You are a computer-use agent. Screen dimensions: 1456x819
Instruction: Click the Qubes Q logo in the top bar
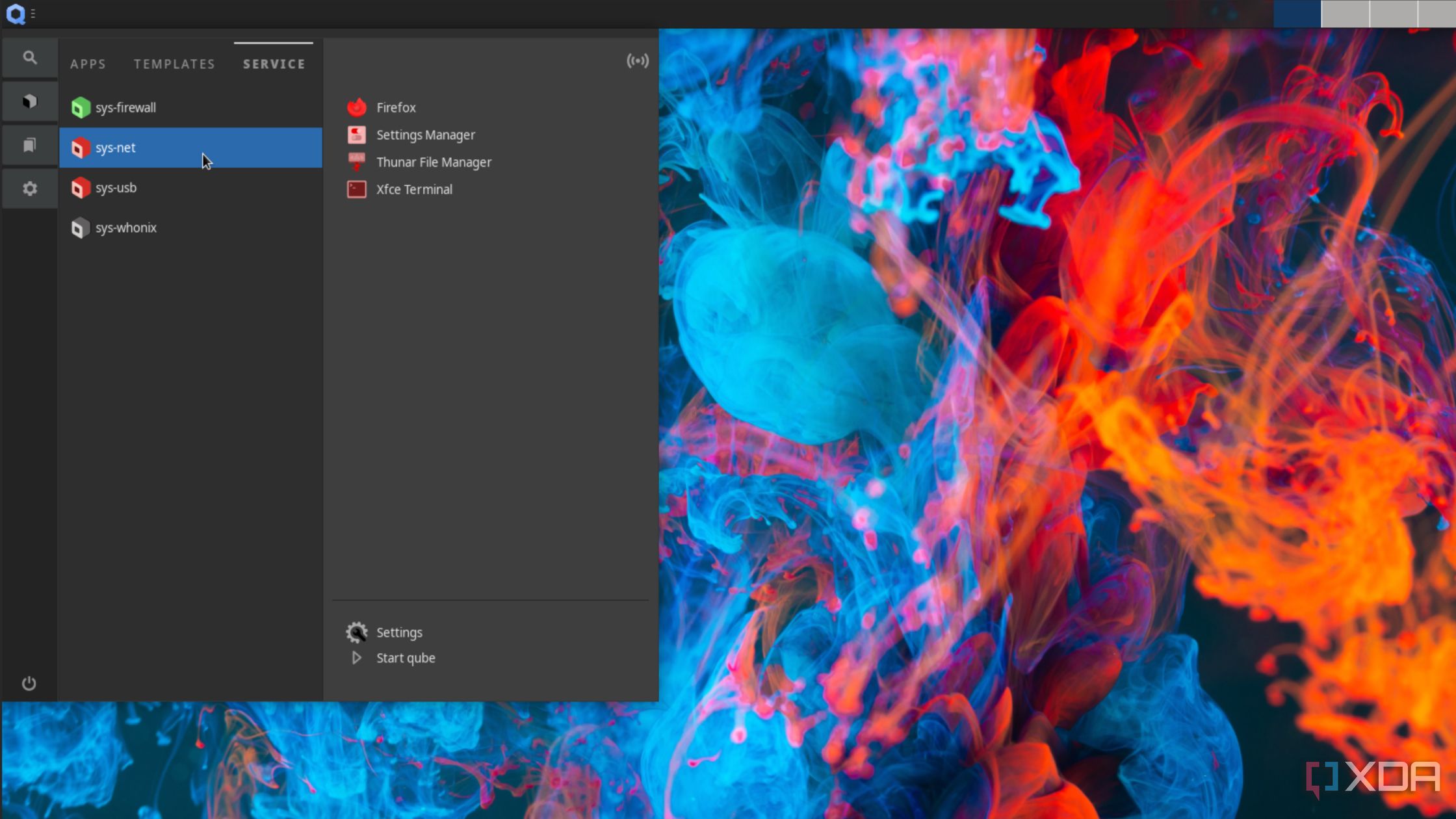16,14
